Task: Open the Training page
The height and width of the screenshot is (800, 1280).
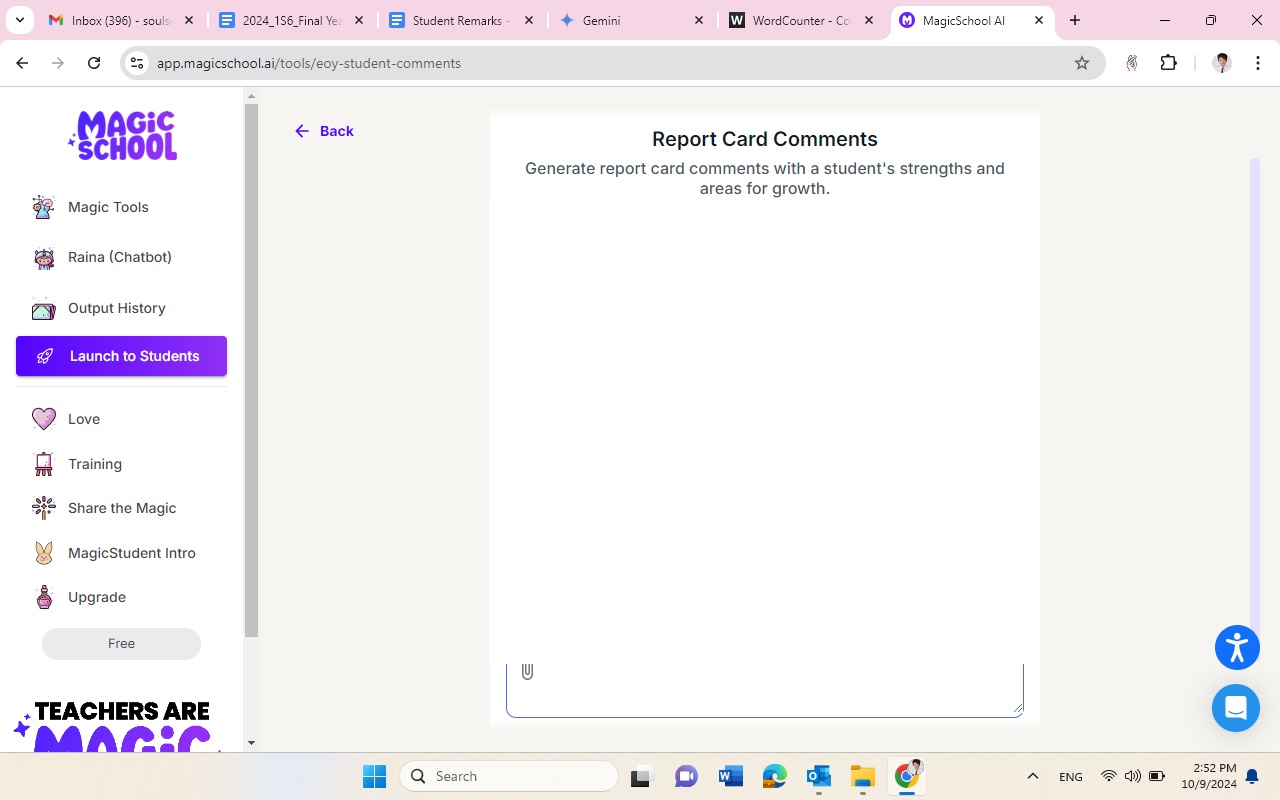Action: click(x=95, y=464)
